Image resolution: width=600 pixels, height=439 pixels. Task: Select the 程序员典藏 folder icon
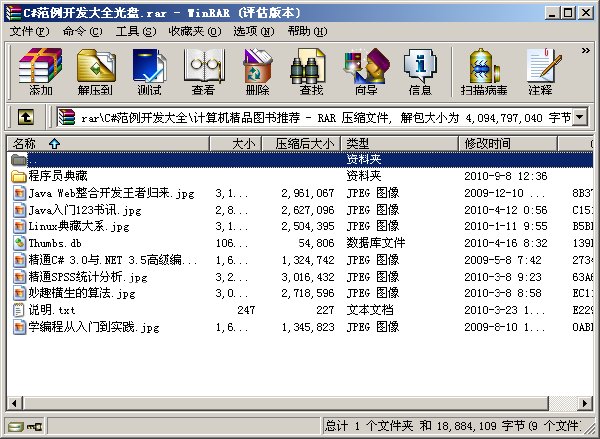19,176
